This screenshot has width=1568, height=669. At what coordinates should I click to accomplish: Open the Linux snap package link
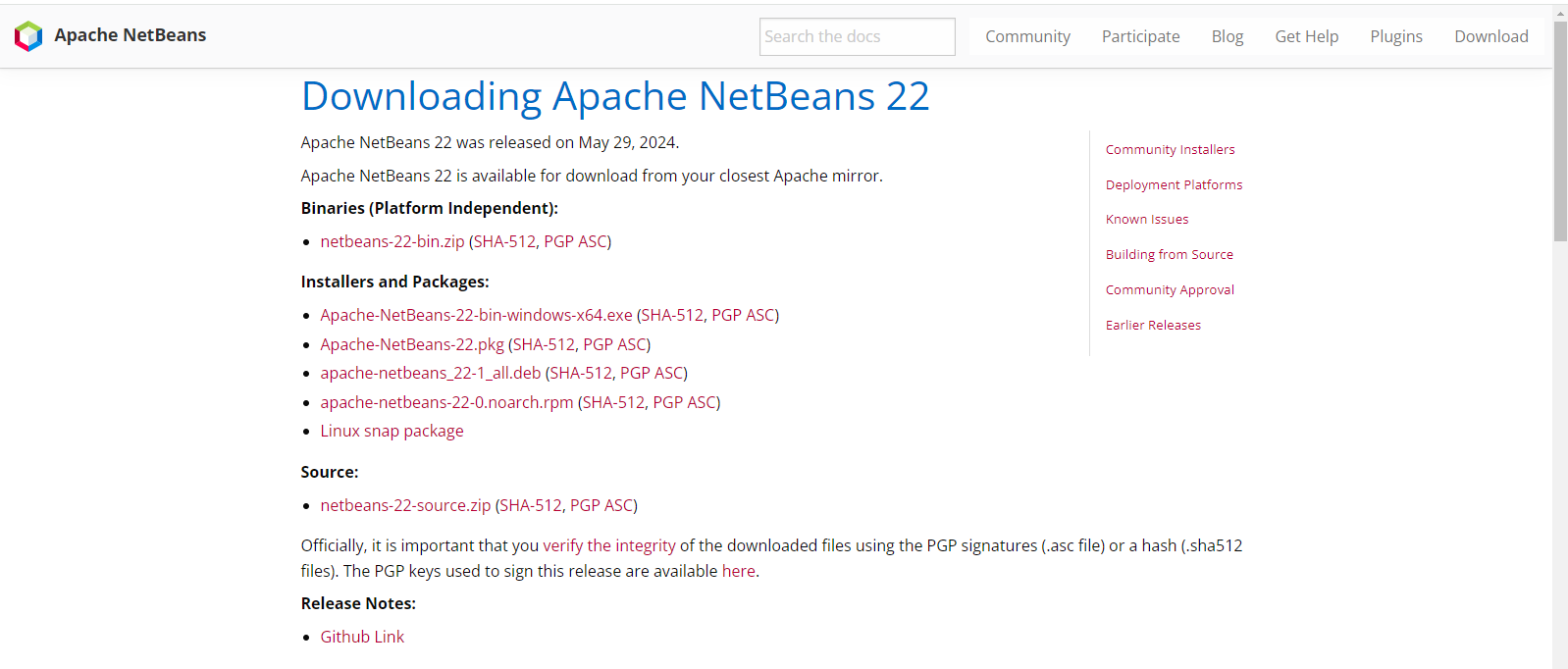click(x=392, y=431)
